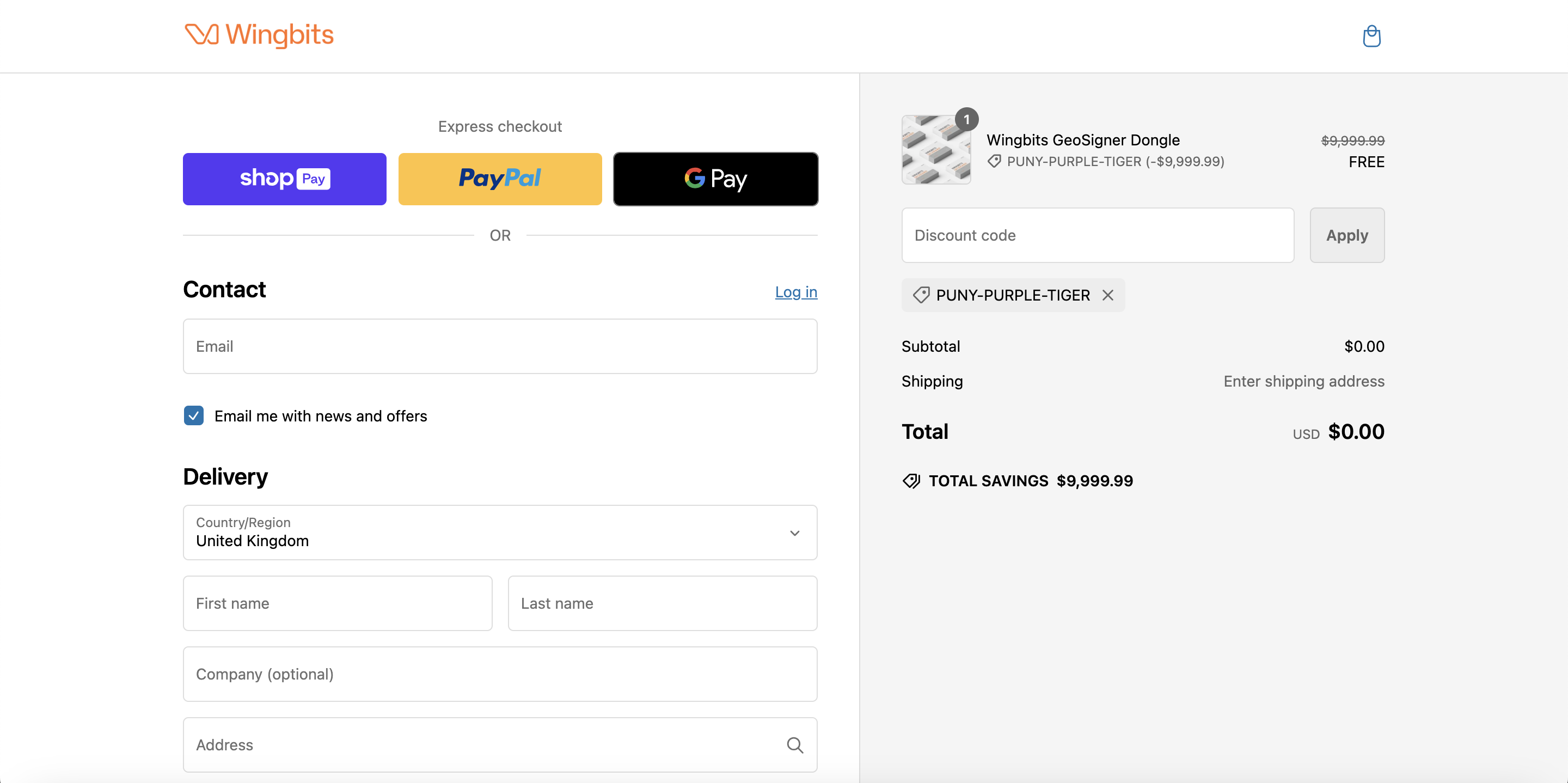Click the total savings tag icon
Screen dimensions: 1568x783
coord(911,481)
